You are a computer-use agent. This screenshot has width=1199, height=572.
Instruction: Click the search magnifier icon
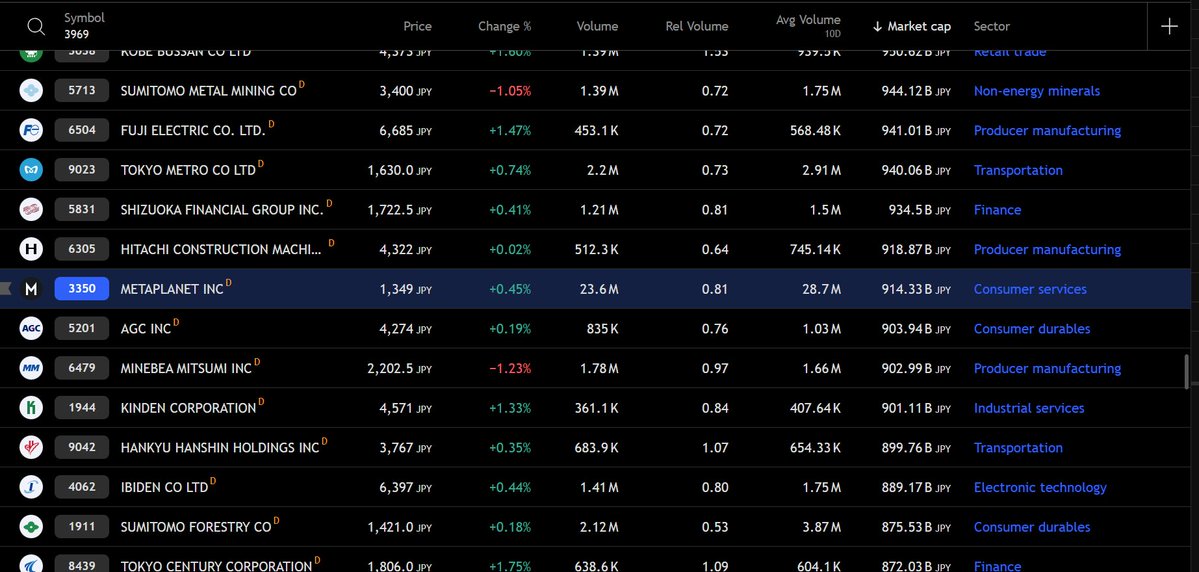pyautogui.click(x=36, y=26)
